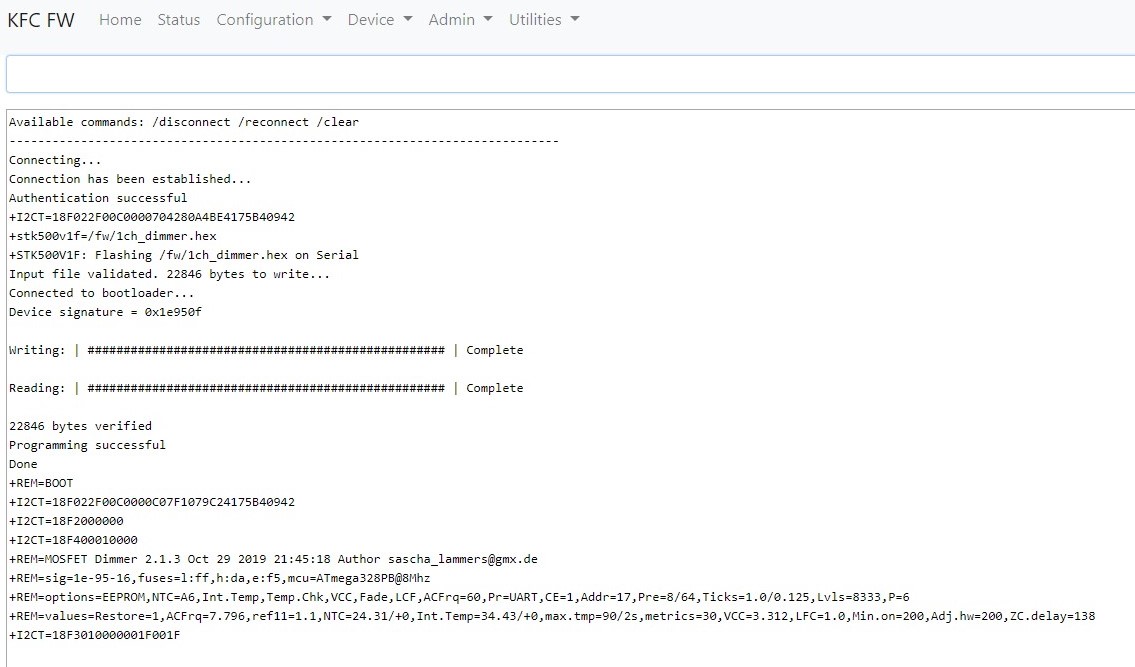This screenshot has height=667, width=1135.
Task: Click 'Connected to bootloader...' line
Action: (x=101, y=293)
